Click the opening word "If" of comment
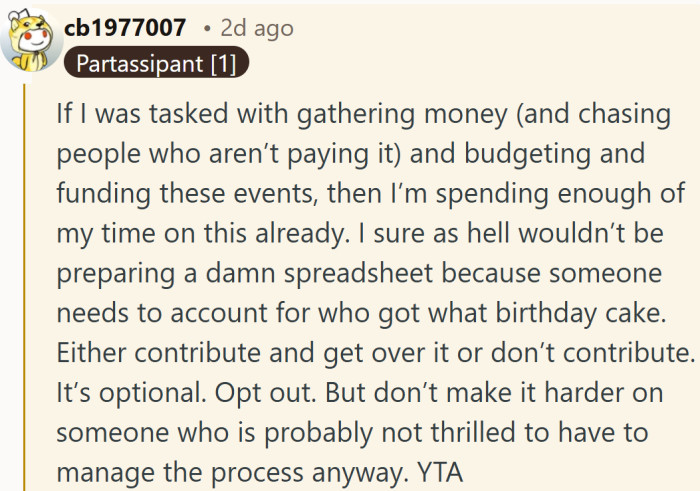Screen dimensions: 700x491 pyautogui.click(x=65, y=116)
